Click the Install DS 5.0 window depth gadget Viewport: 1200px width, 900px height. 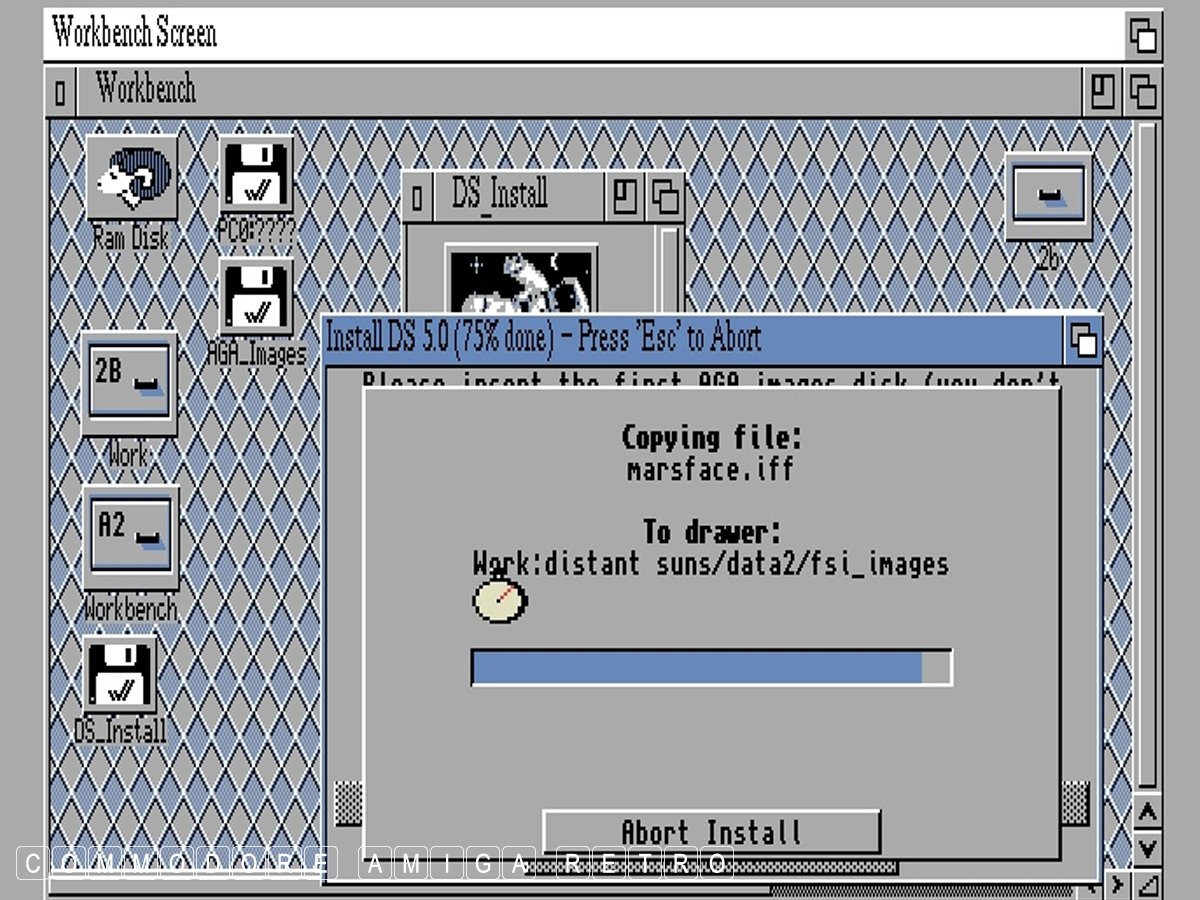pyautogui.click(x=1083, y=341)
